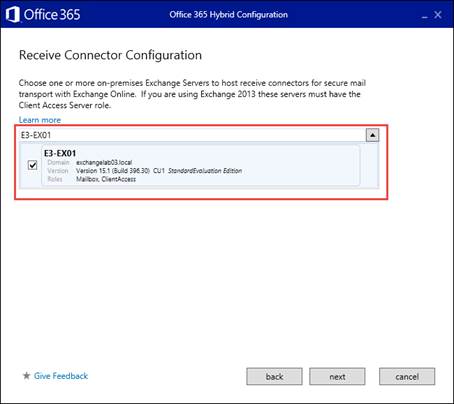Click the Office 365 logo icon
454x404 pixels.
[13, 15]
